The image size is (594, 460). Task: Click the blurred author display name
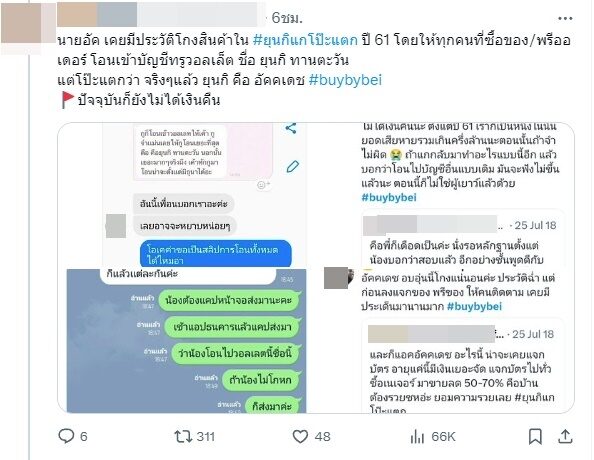tap(157, 15)
